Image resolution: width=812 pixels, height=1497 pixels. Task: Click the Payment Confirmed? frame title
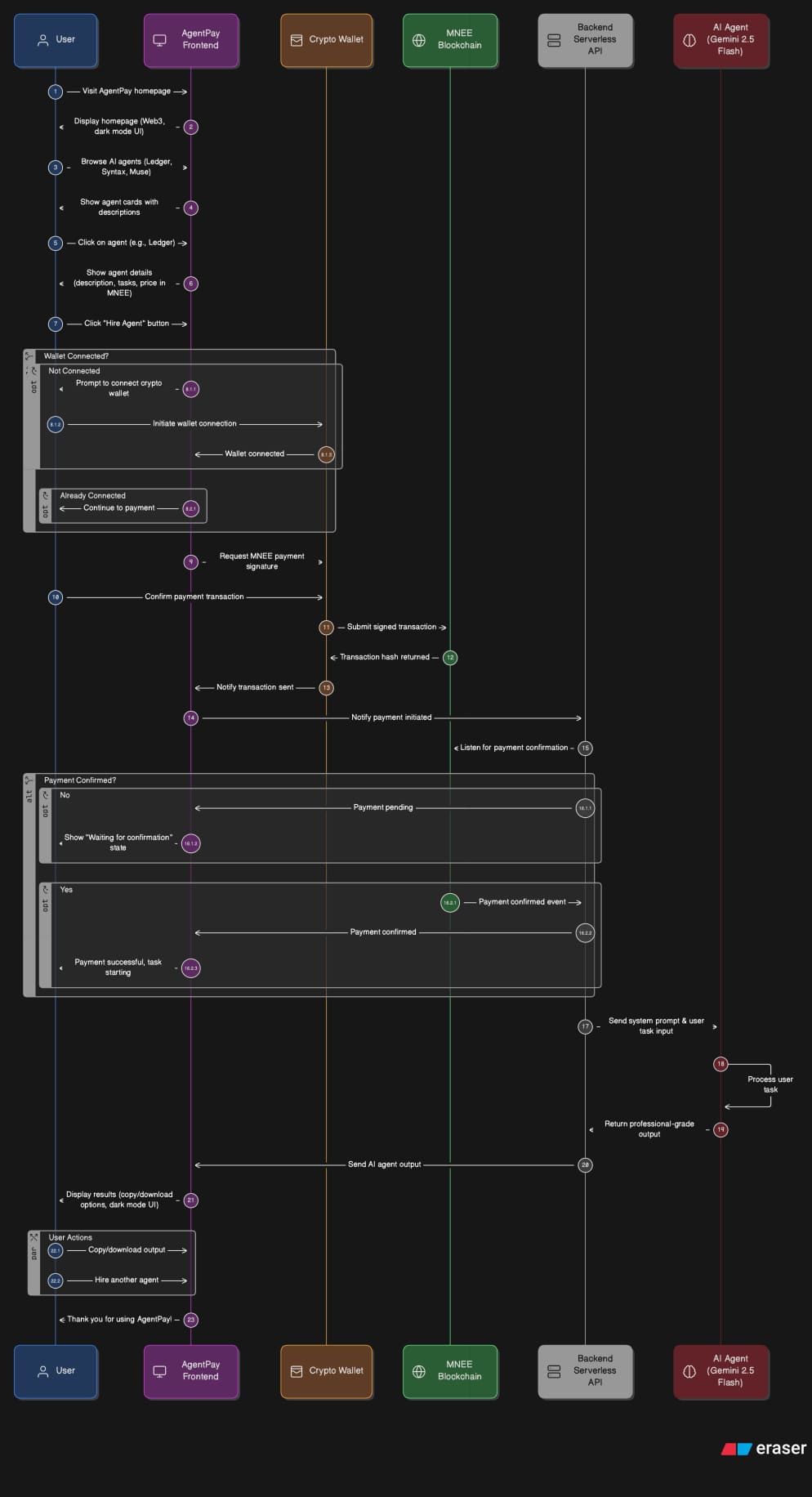coord(80,780)
